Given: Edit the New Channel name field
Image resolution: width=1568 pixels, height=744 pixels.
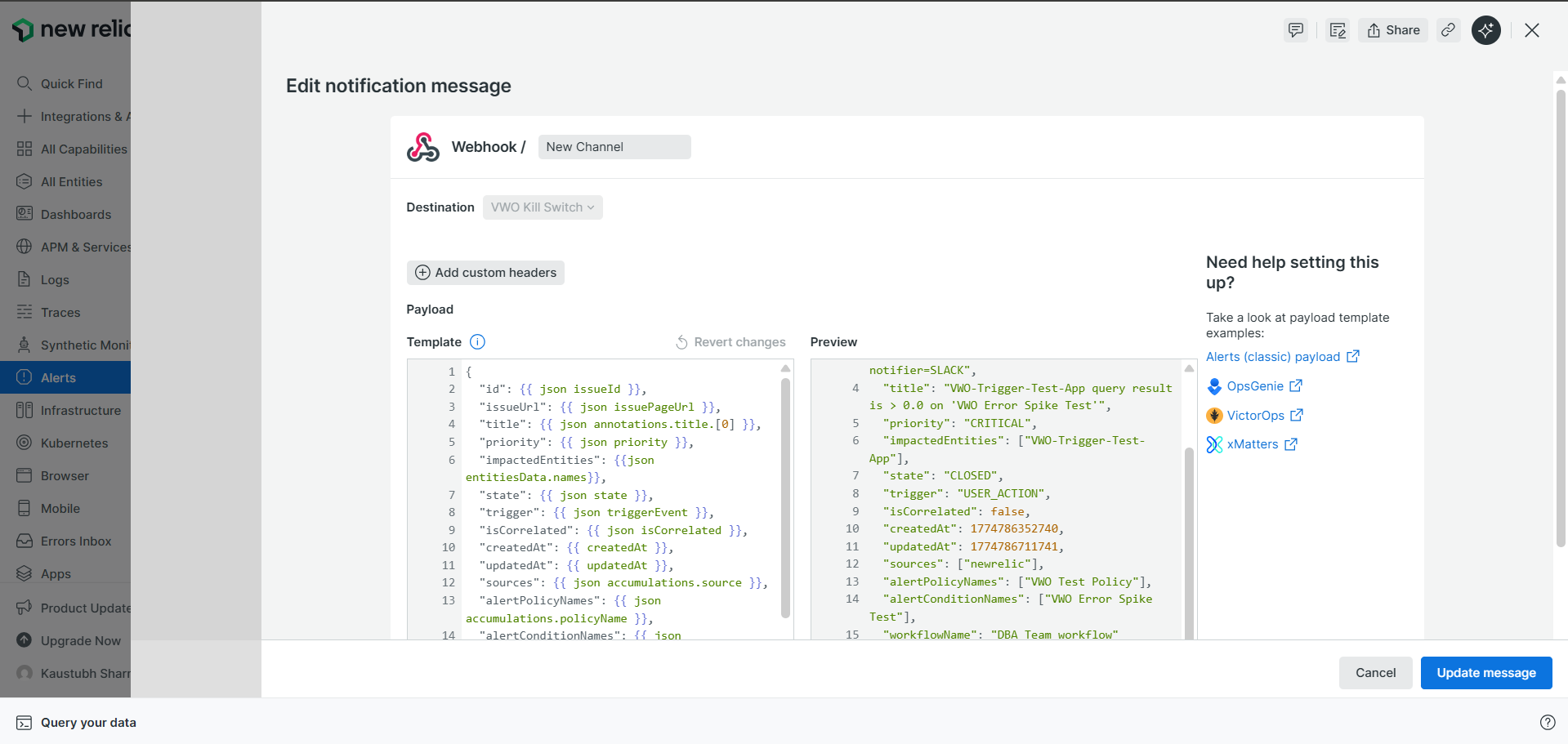Looking at the screenshot, I should (x=614, y=147).
